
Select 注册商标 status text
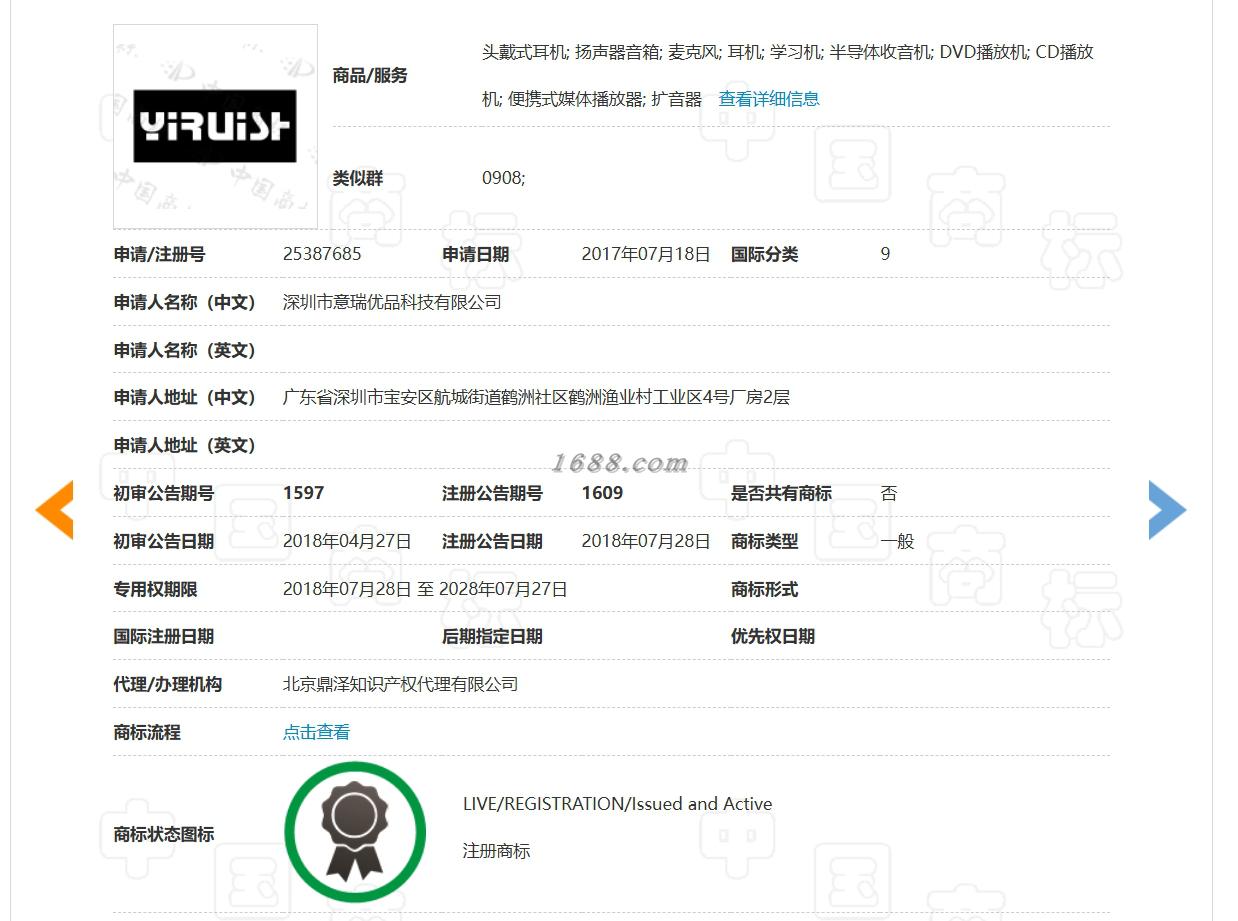coord(496,851)
